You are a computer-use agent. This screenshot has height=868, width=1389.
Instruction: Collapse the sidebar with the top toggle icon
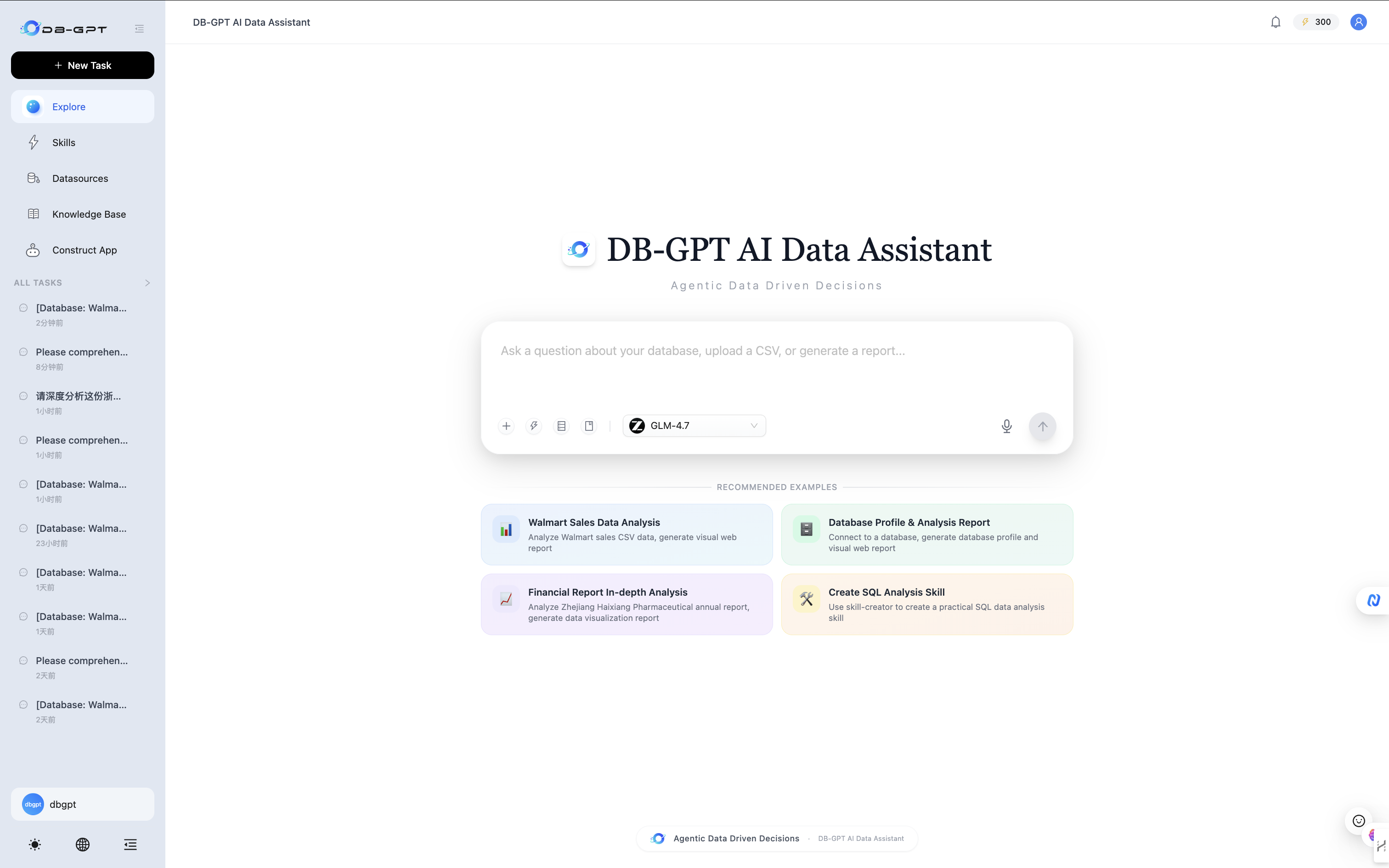pos(139,28)
